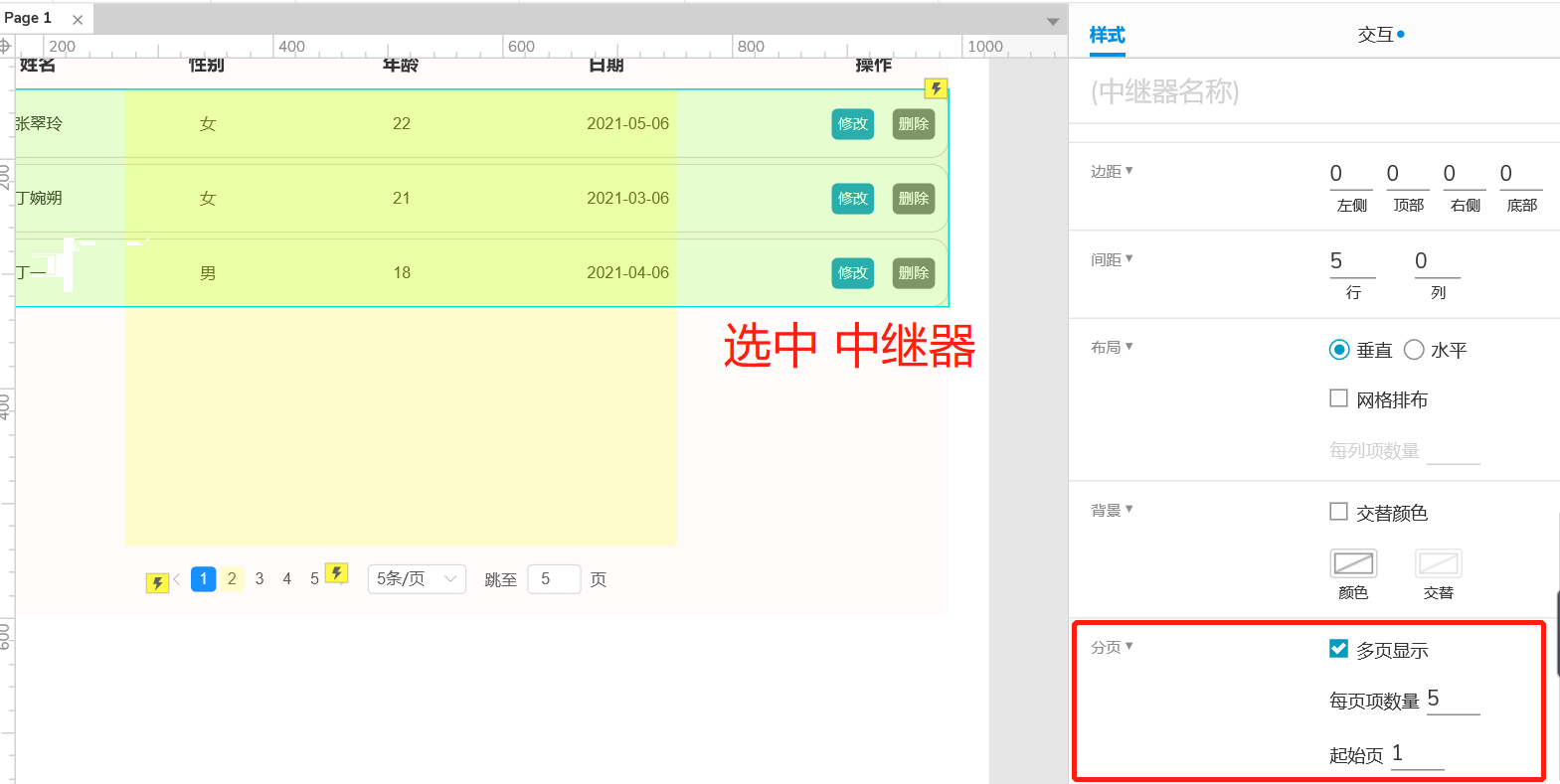Click the 列 spacing value field
Screen dimensions: 1560x784
pos(1438,261)
